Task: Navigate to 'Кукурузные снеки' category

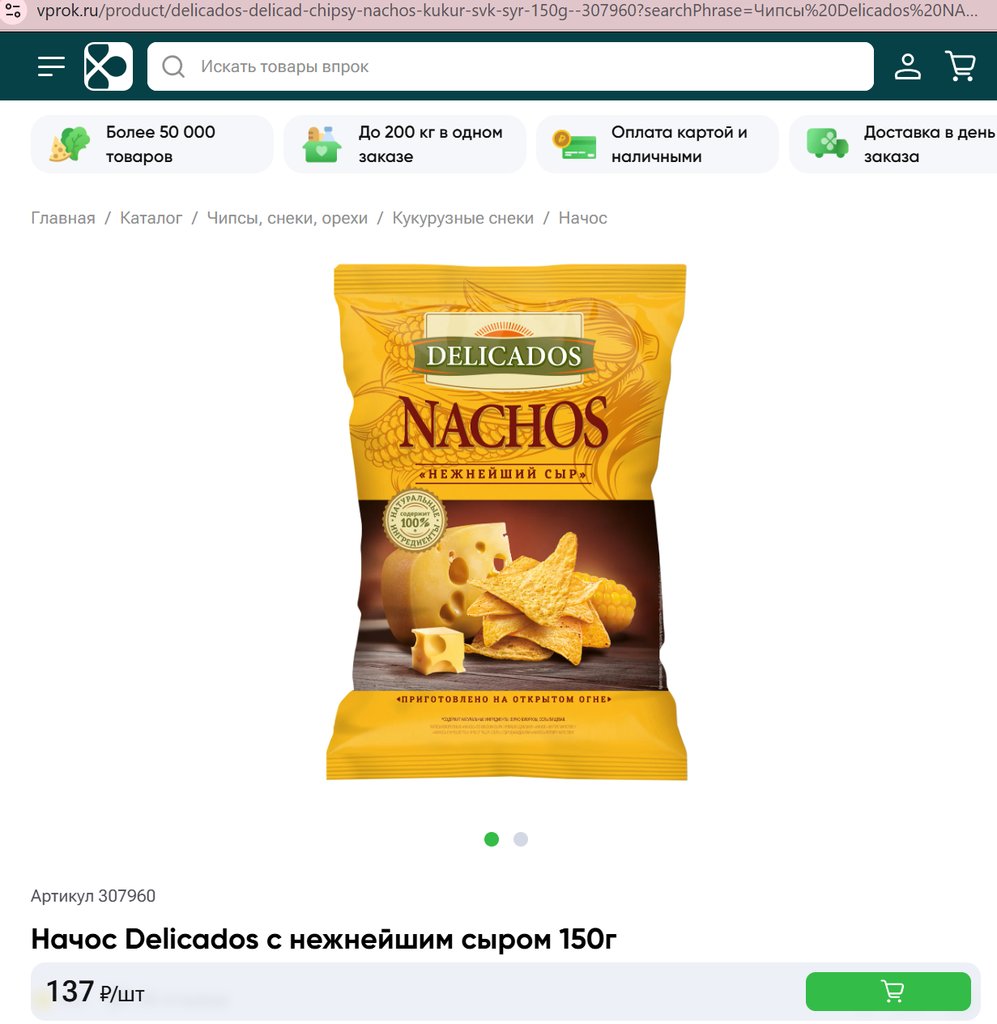Action: [463, 218]
